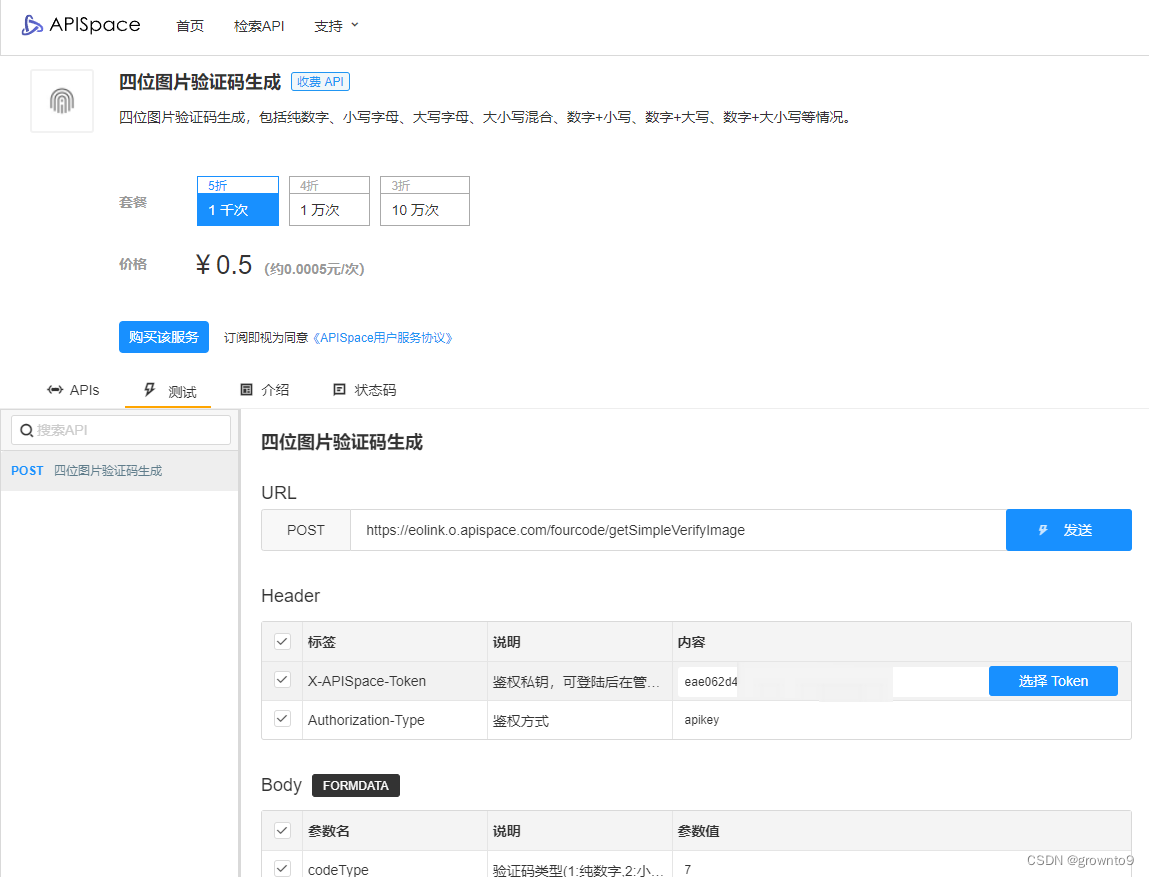
Task: Click the 鉴权方式 description cell
Action: tap(580, 720)
